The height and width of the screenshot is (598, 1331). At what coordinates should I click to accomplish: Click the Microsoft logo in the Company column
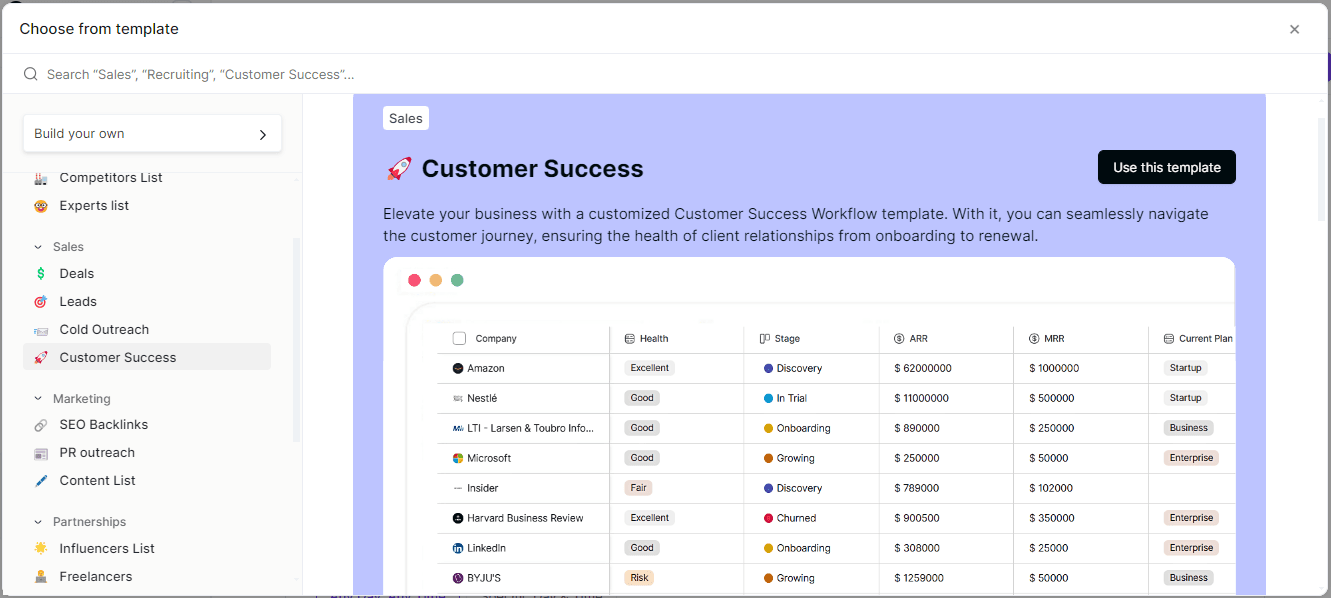(x=458, y=458)
